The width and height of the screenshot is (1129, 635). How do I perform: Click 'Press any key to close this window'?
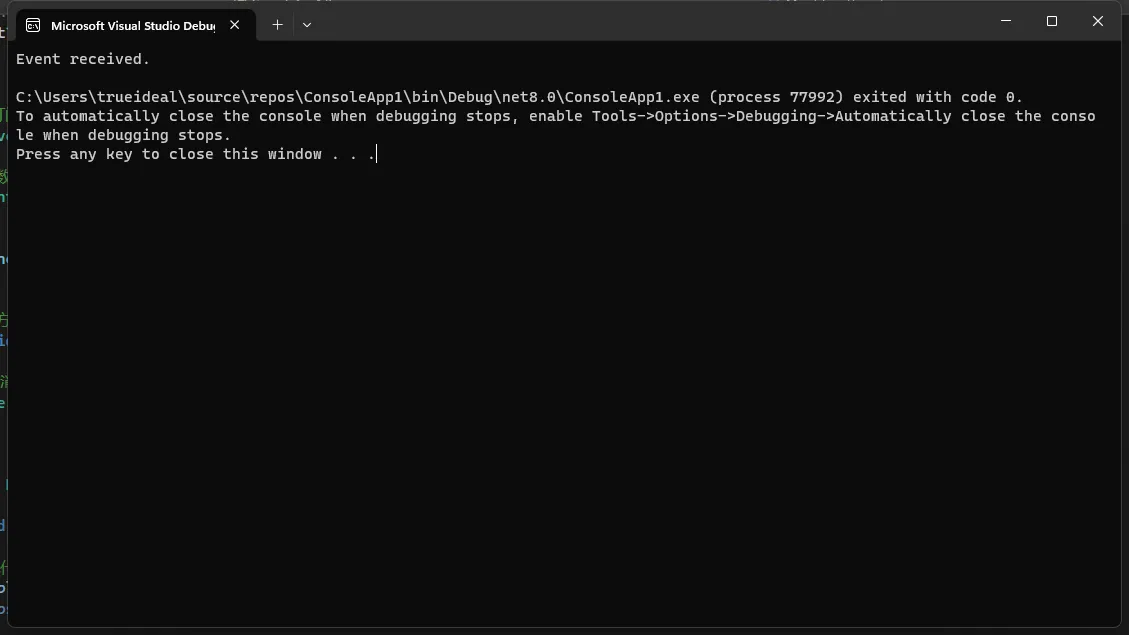click(168, 154)
